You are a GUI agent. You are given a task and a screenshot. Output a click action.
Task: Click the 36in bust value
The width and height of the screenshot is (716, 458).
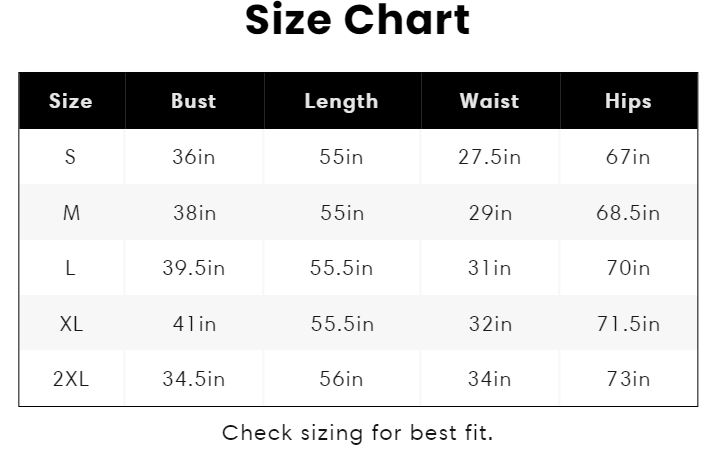coord(193,157)
